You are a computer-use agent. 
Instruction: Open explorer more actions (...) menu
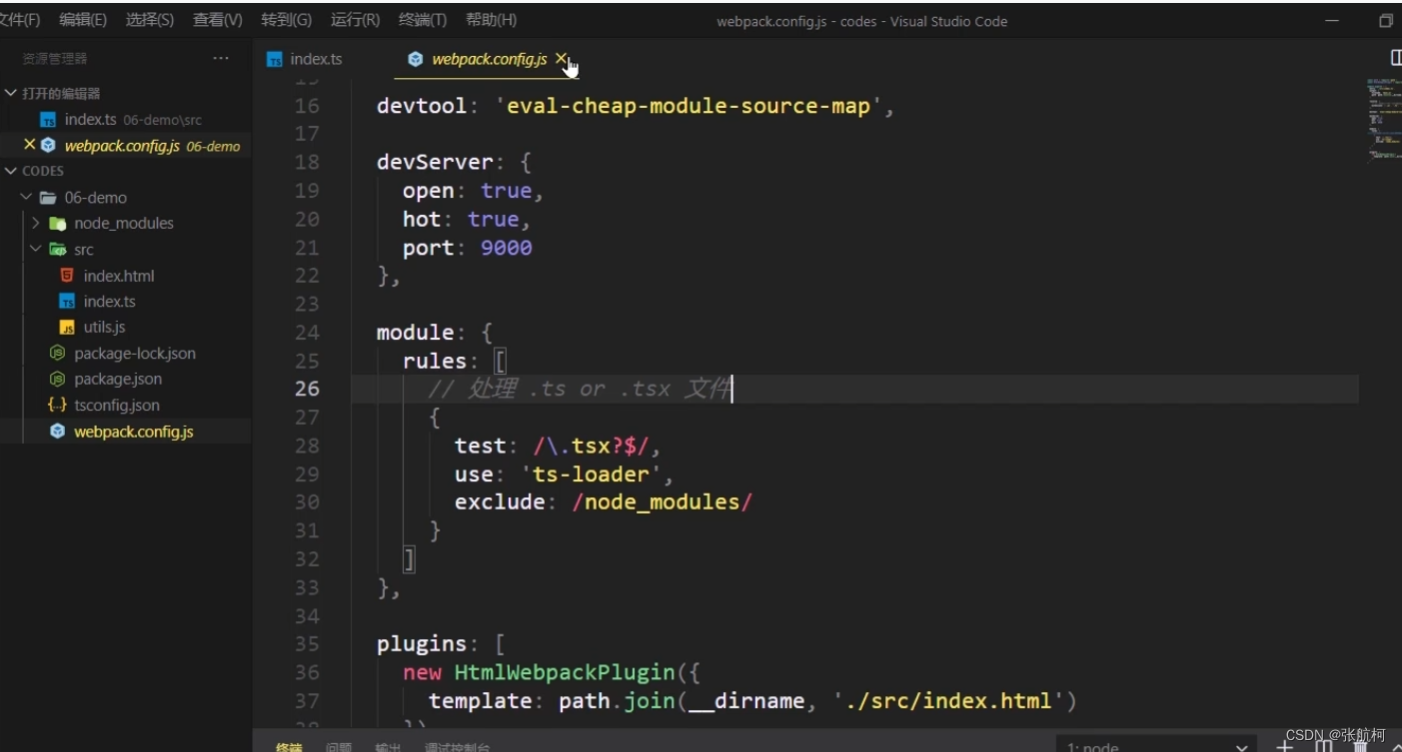[x=220, y=59]
